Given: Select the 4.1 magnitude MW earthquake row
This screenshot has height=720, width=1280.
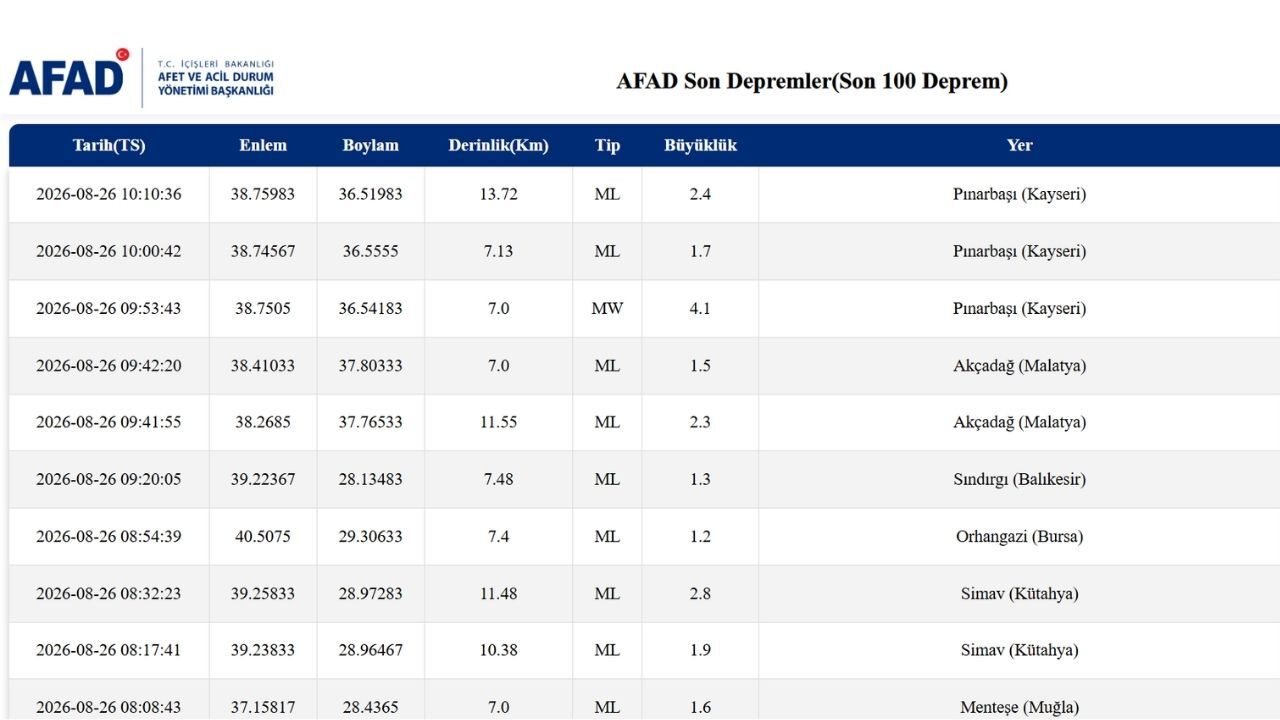Looking at the screenshot, I should point(644,308).
